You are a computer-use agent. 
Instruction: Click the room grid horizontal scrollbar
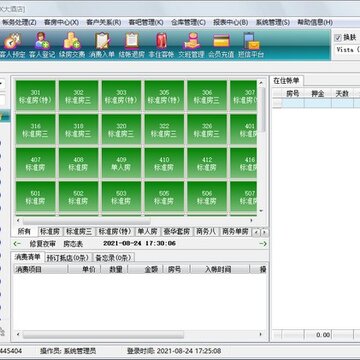[87, 221]
